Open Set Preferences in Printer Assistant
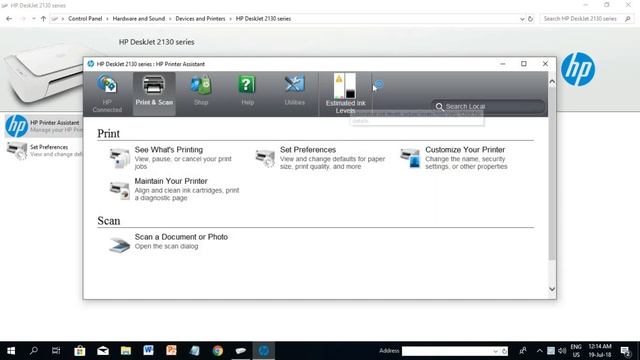This screenshot has height=360, width=640. (308, 150)
